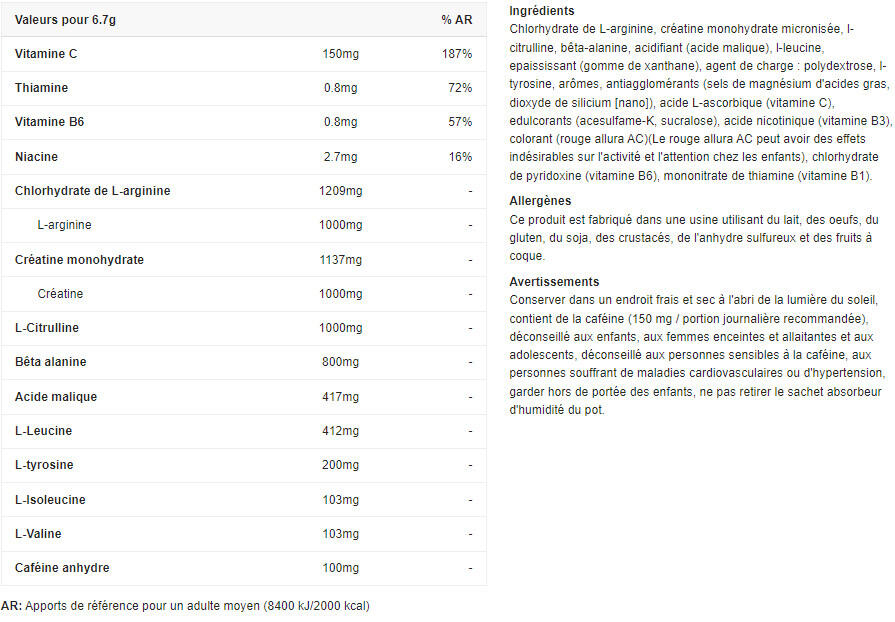Click the indented Créatine sub-row
The width and height of the screenshot is (895, 622).
point(60,294)
